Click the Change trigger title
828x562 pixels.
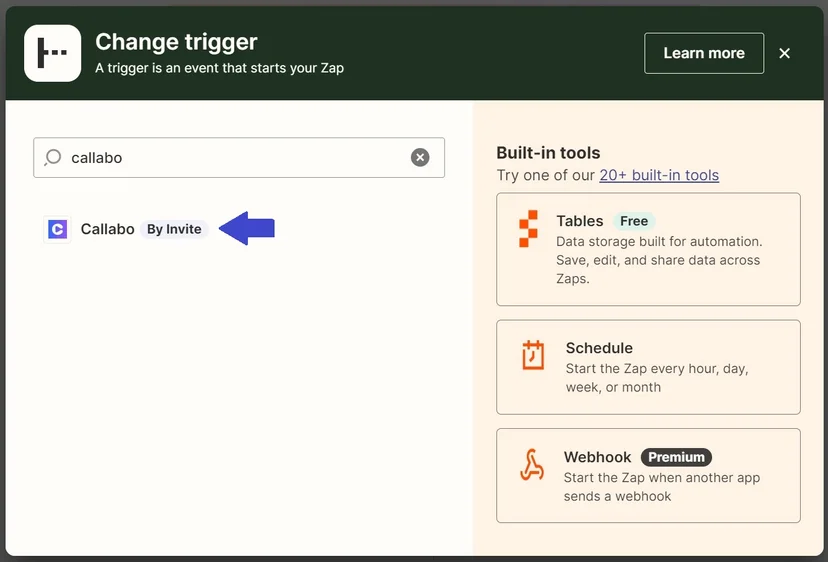[176, 42]
